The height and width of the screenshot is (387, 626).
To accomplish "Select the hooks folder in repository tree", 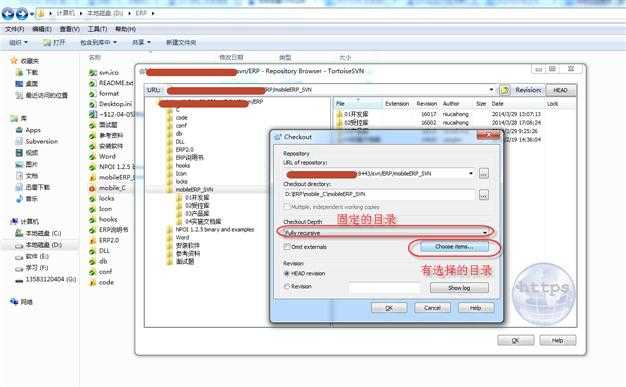I will tap(183, 165).
